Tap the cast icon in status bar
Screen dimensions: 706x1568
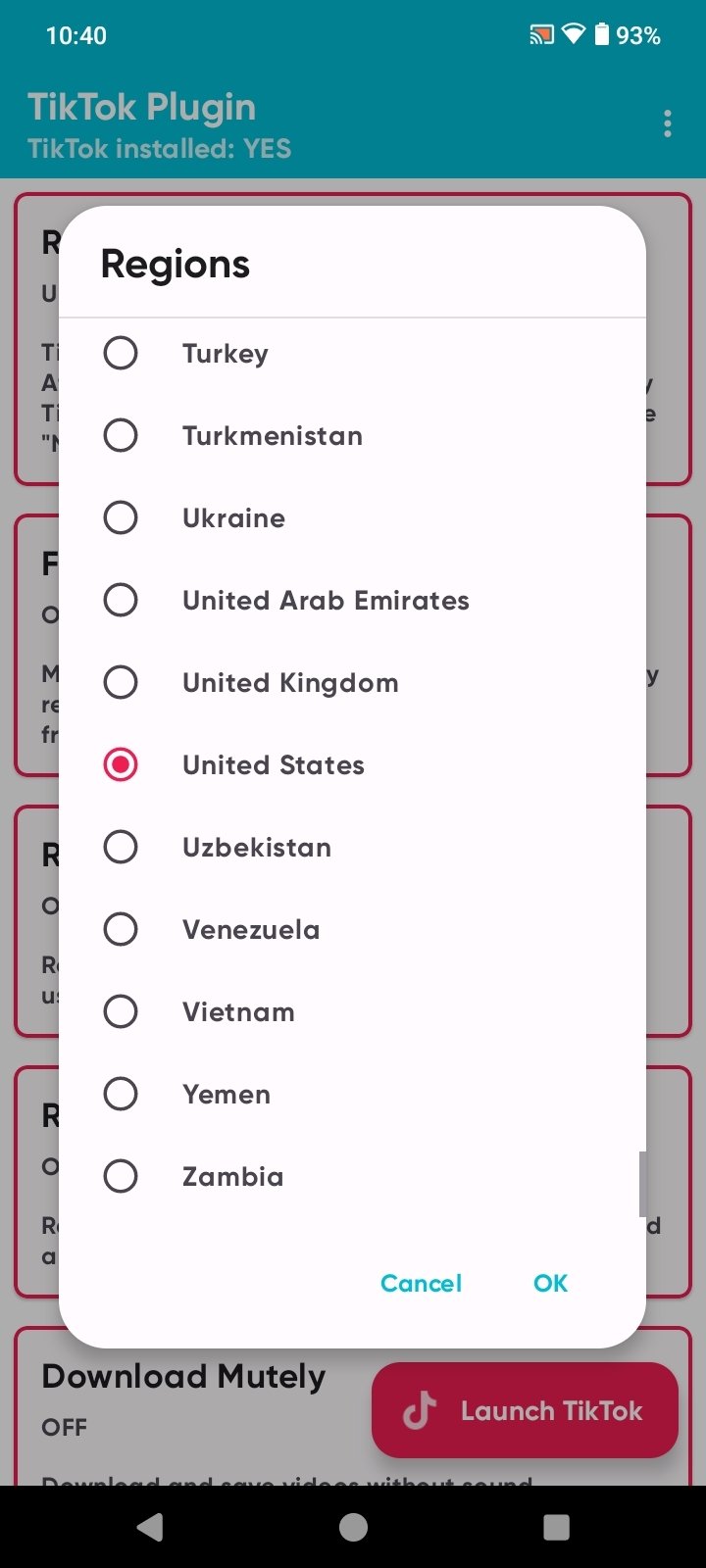(x=541, y=36)
